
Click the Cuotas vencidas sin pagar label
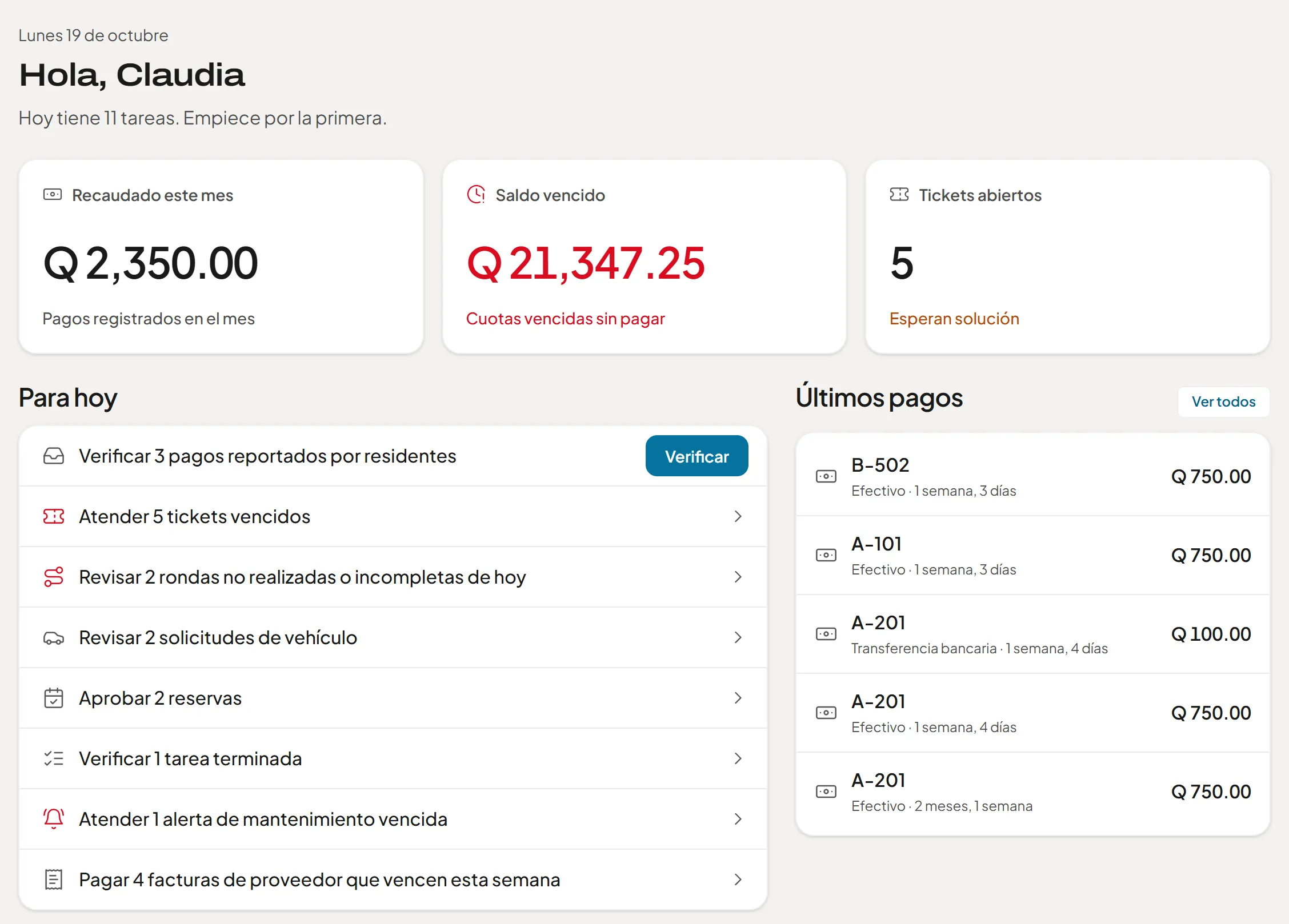(566, 319)
